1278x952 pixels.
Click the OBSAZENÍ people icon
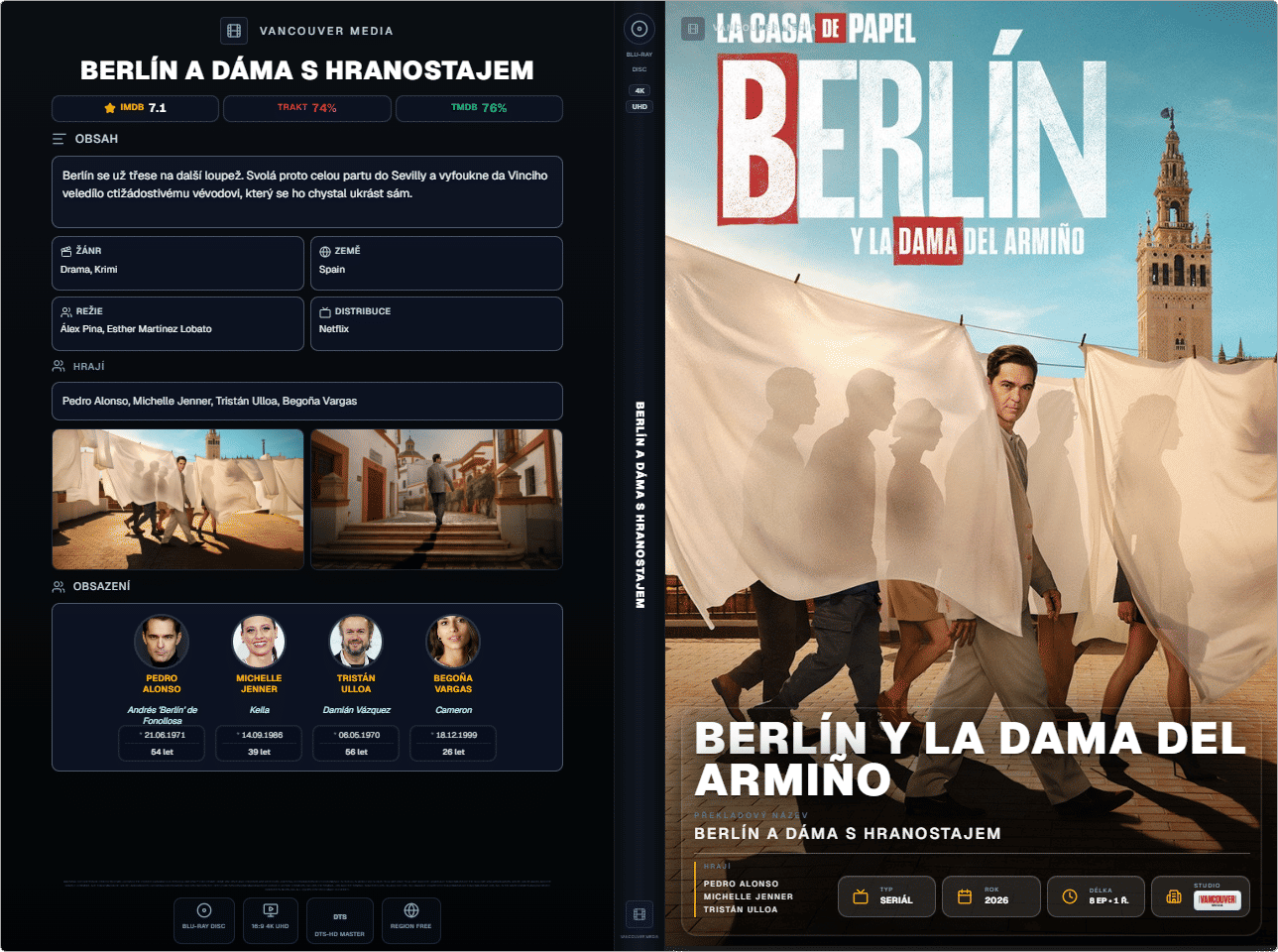pos(58,586)
